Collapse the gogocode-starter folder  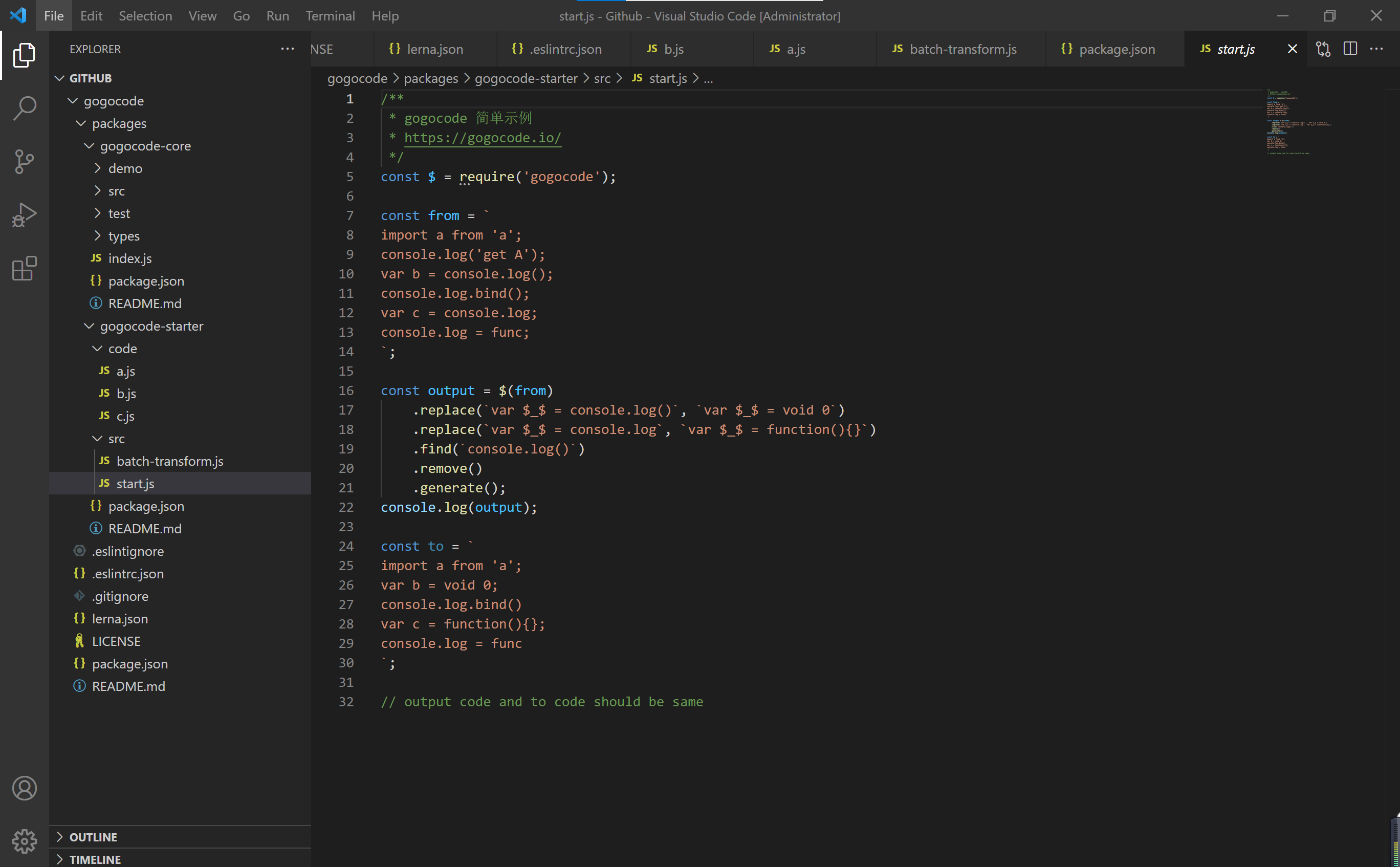point(89,326)
